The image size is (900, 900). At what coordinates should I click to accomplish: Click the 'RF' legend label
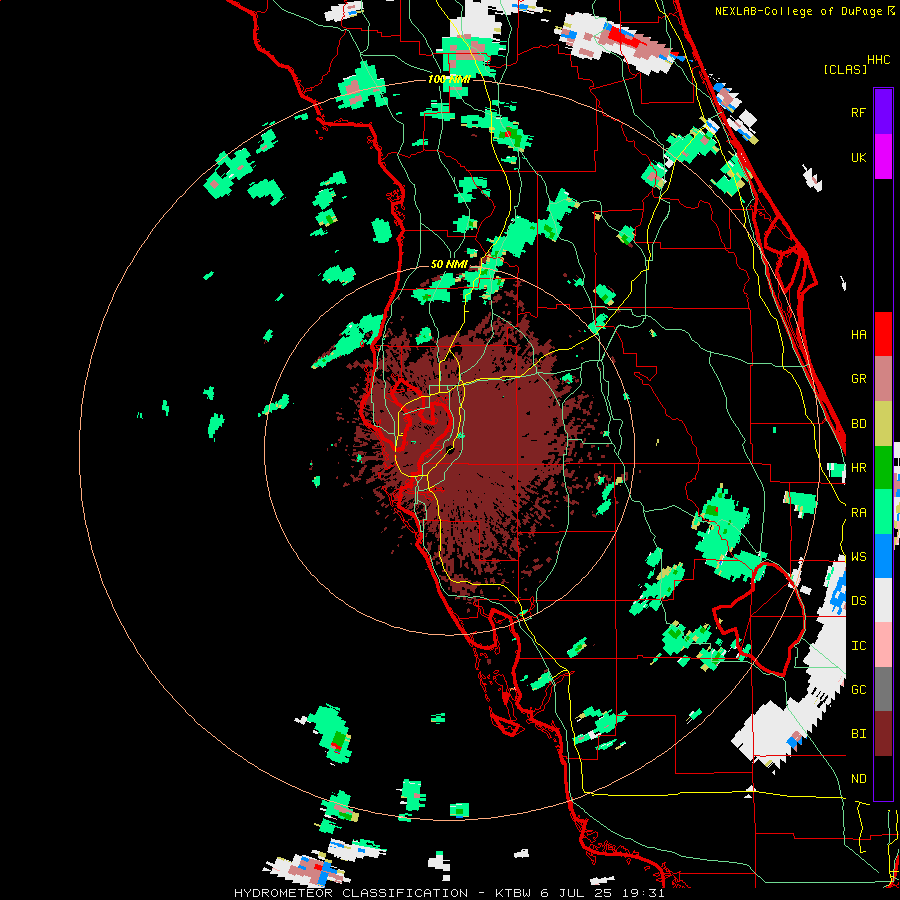(x=858, y=112)
